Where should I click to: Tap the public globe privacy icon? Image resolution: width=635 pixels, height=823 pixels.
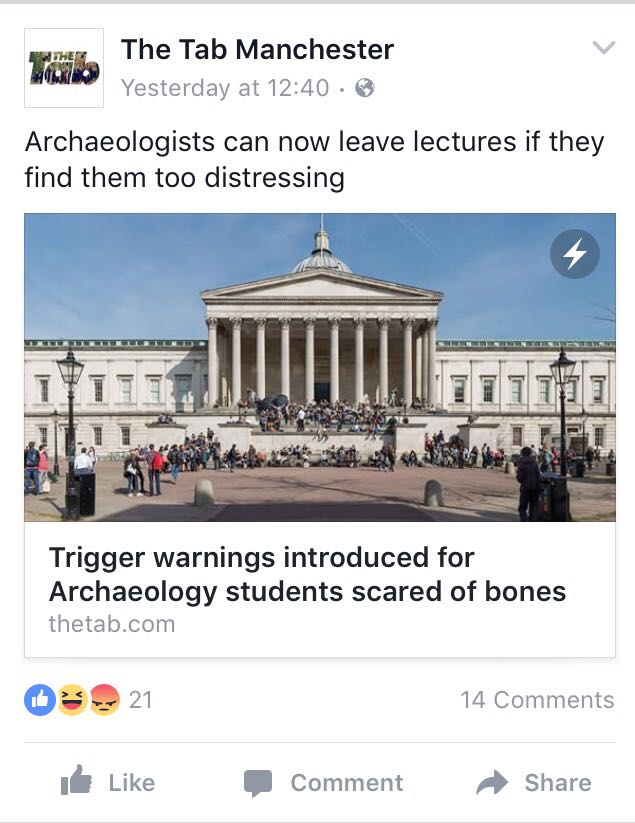click(365, 88)
